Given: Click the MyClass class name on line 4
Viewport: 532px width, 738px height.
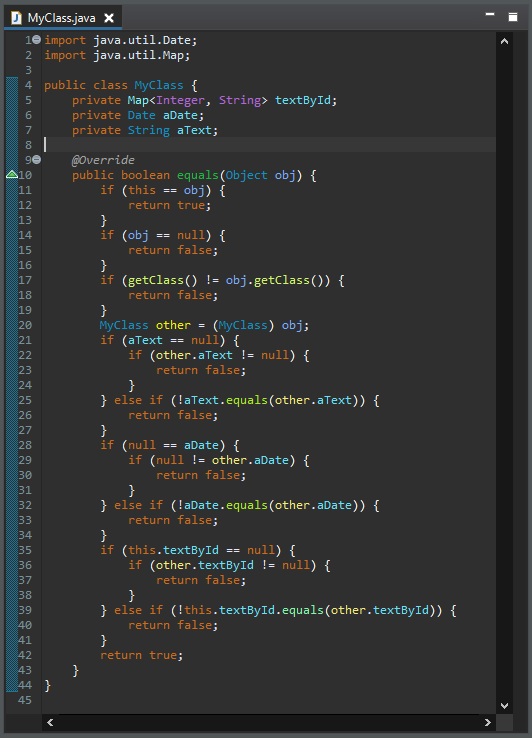Looking at the screenshot, I should click(x=159, y=85).
